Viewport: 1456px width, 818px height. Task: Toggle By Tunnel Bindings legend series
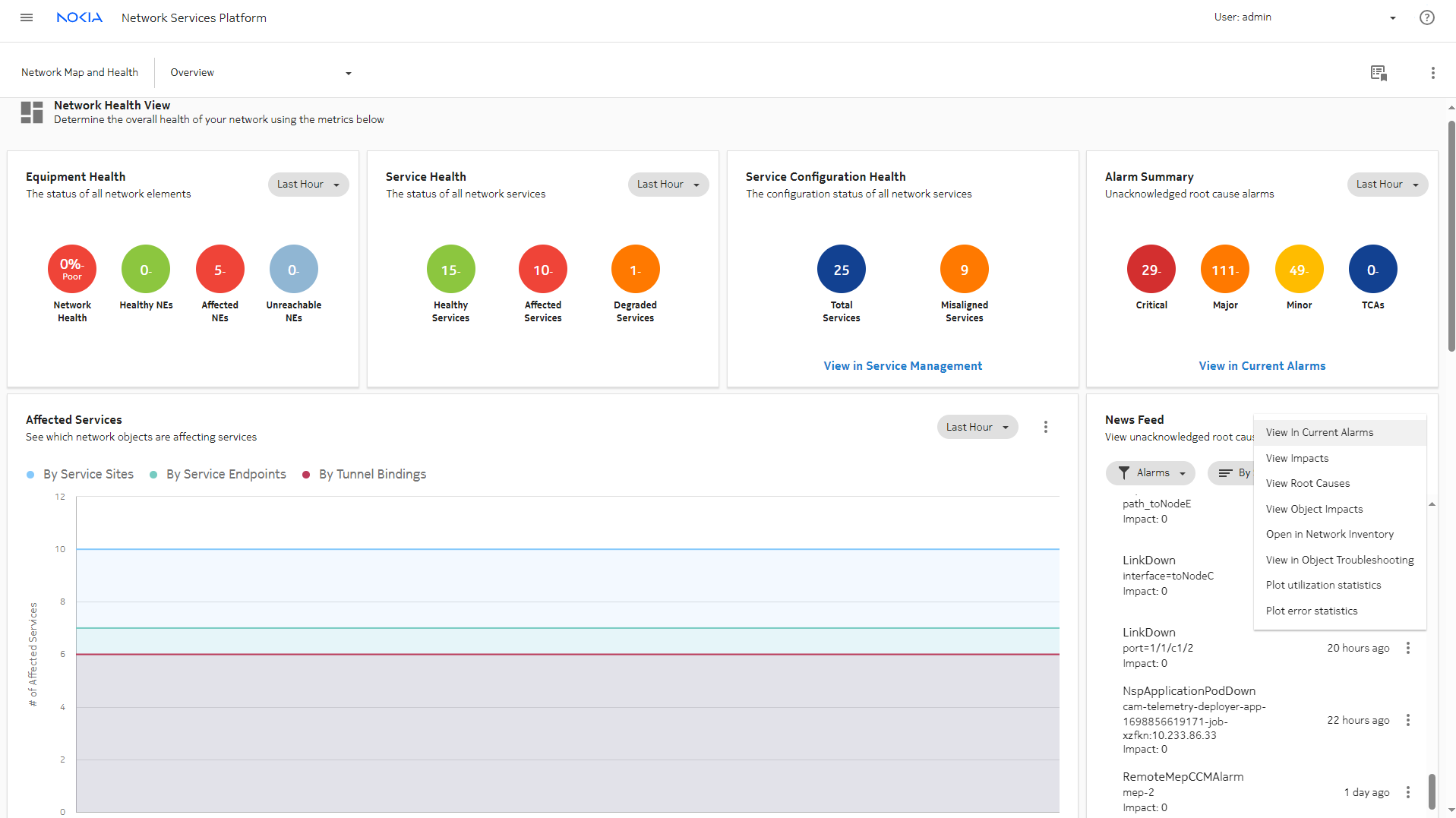365,474
